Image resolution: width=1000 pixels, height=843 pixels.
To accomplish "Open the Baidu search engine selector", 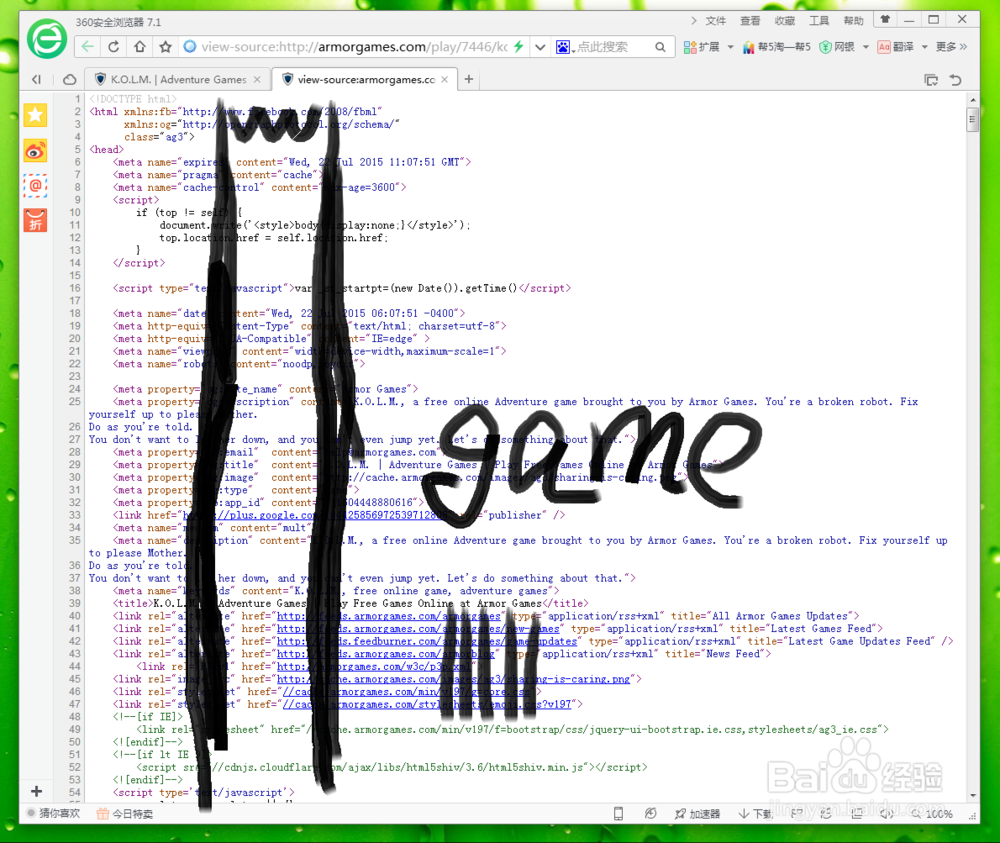I will 565,47.
